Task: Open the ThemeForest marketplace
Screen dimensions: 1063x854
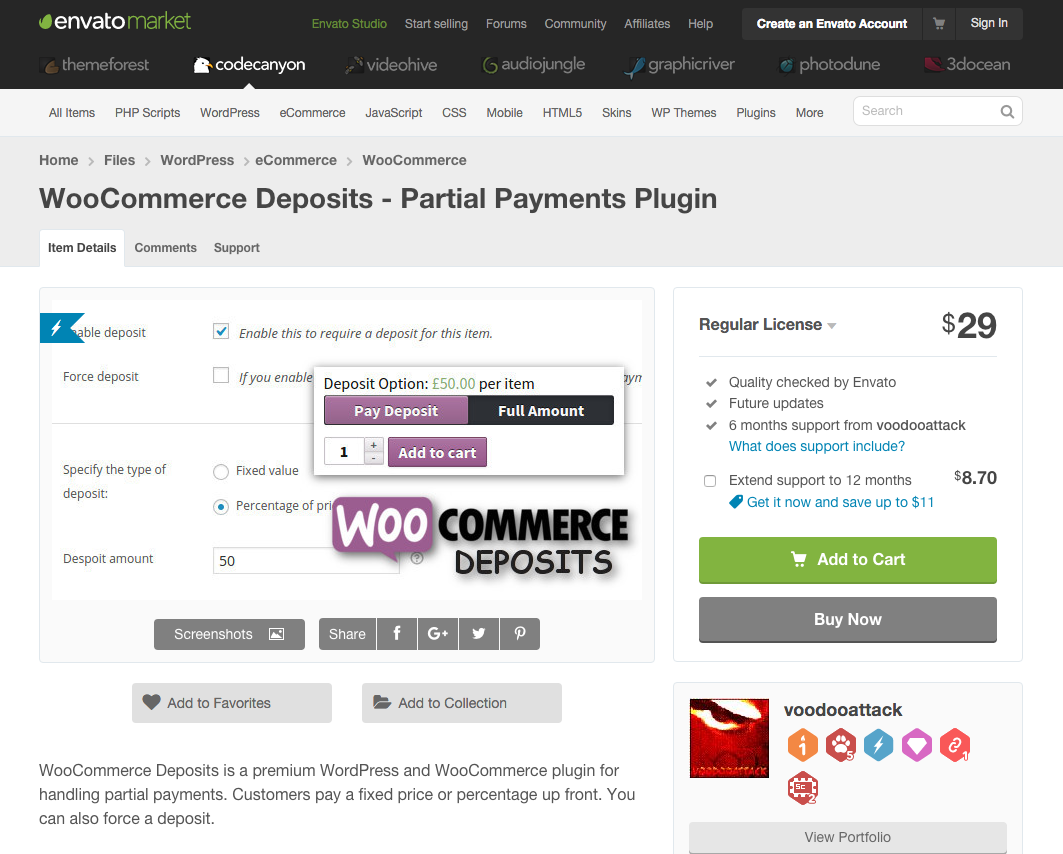Action: pos(95,65)
